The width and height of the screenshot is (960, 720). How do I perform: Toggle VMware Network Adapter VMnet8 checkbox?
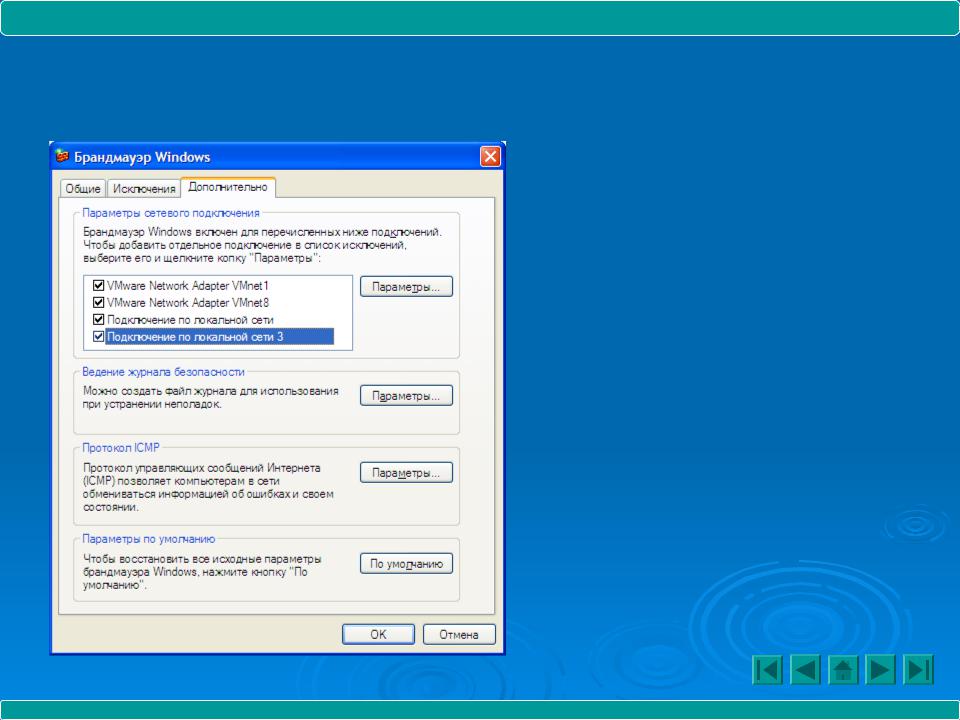[98, 302]
